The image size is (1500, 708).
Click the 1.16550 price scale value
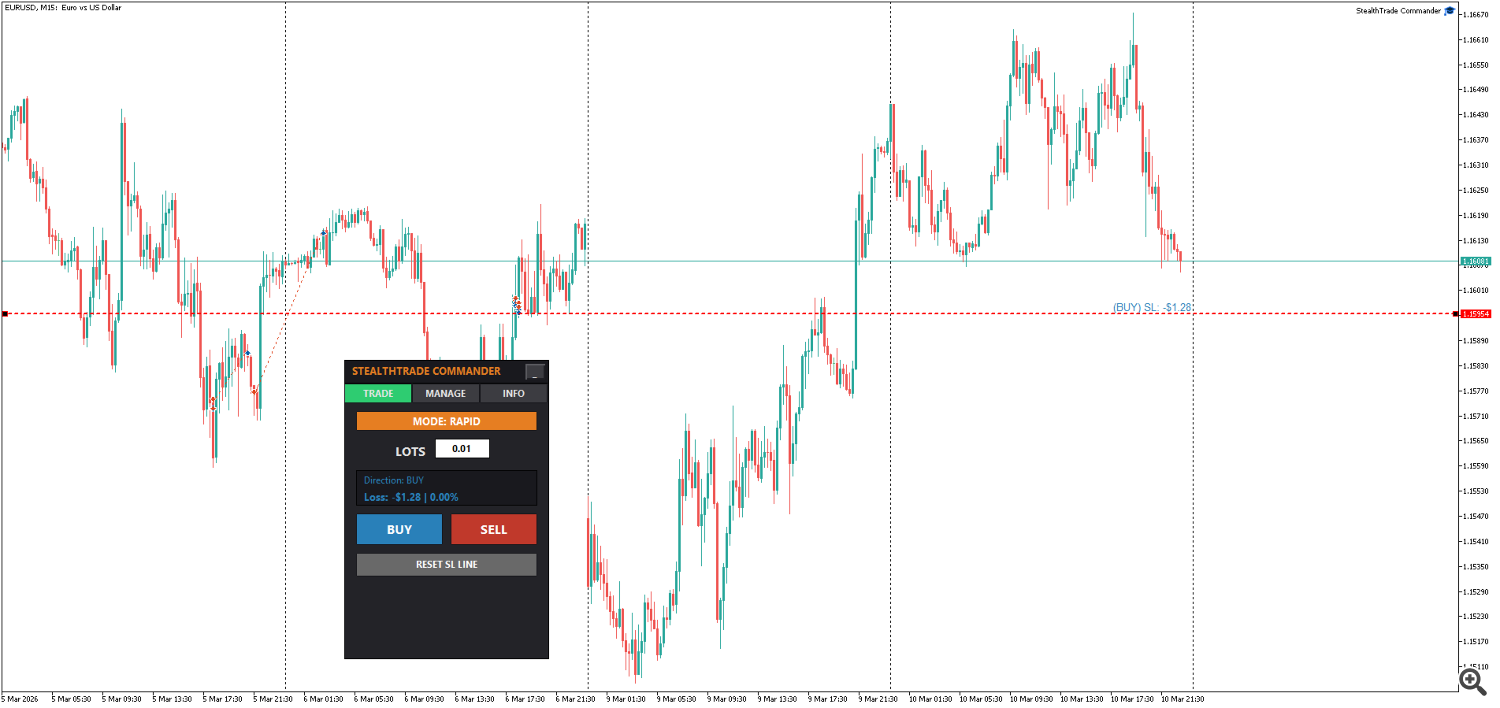pyautogui.click(x=1476, y=65)
